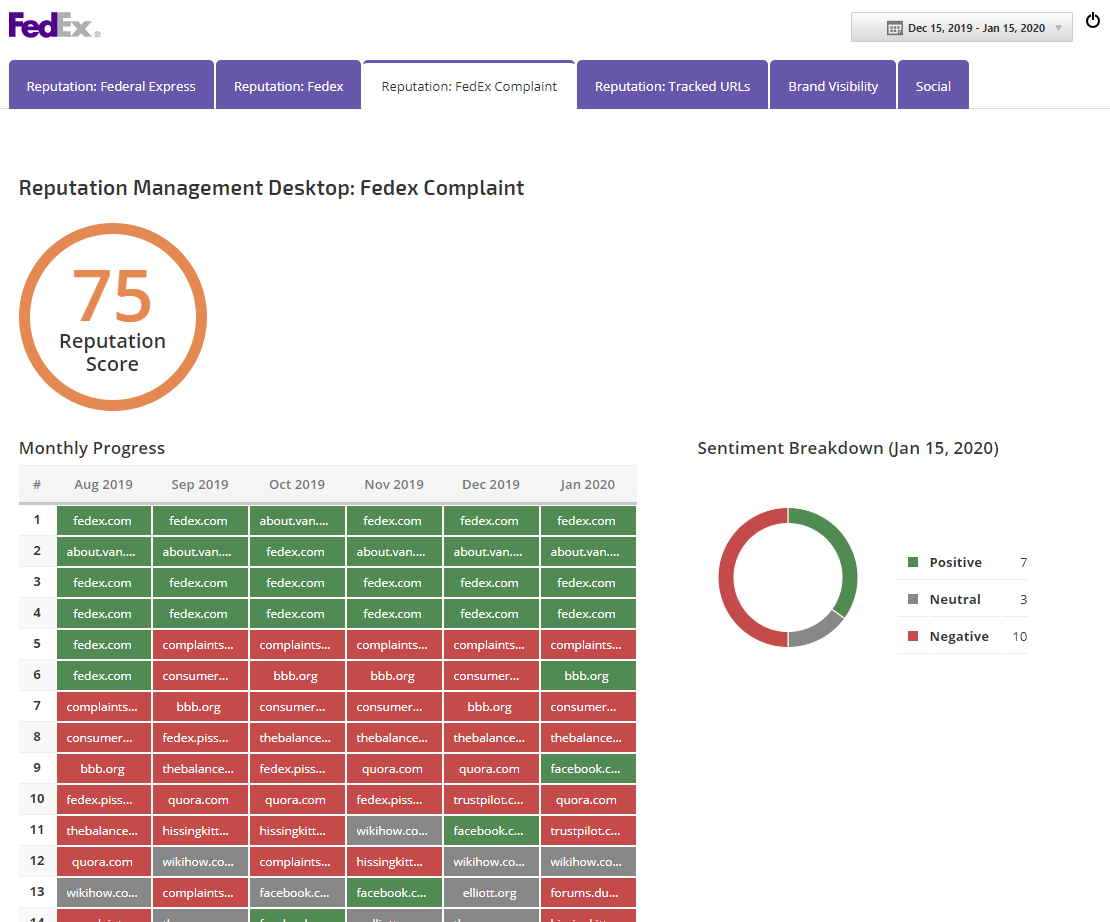This screenshot has width=1110, height=922.
Task: Click the Negative red legend swatch
Action: pos(913,636)
